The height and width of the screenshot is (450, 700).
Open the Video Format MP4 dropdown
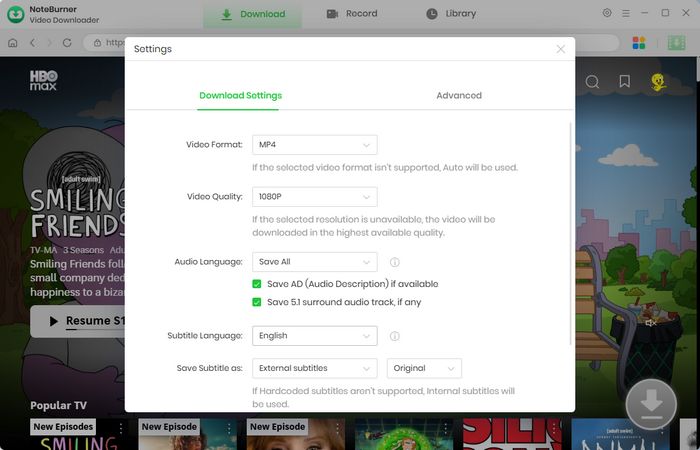click(314, 145)
